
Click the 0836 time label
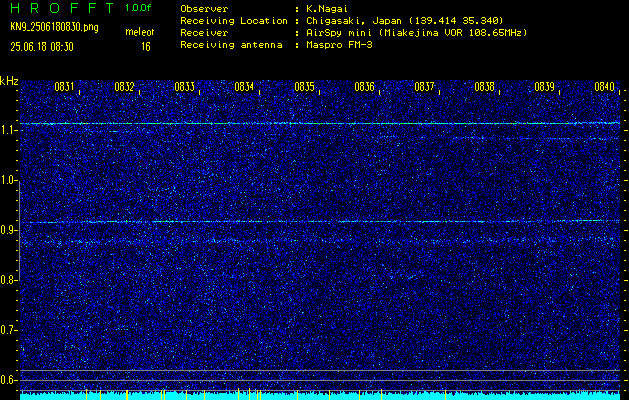(x=364, y=87)
